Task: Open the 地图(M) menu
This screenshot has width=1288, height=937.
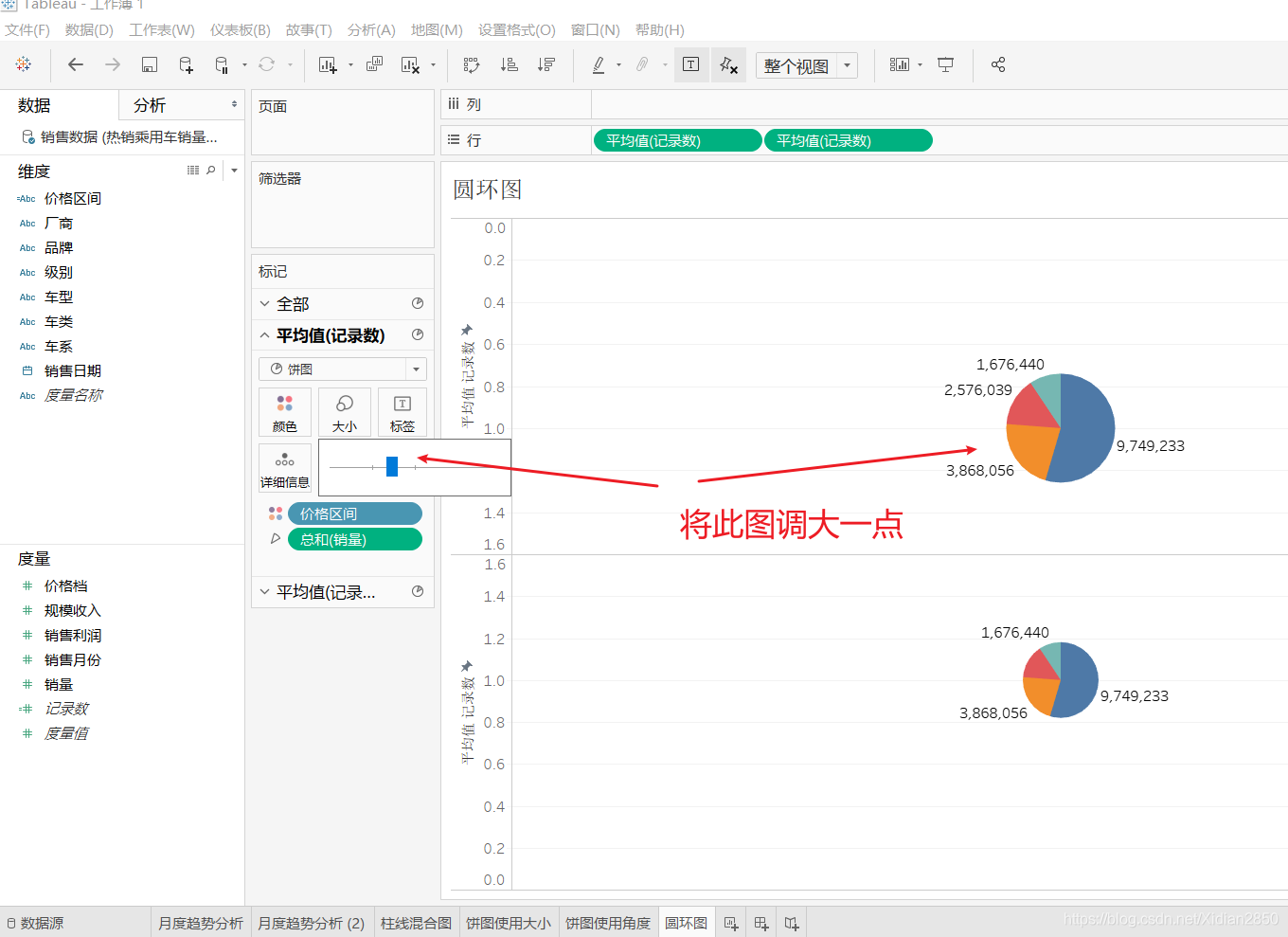Action: [437, 30]
